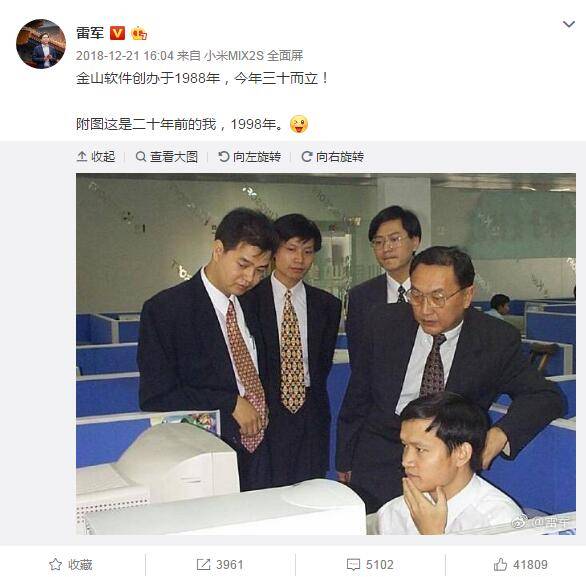Viewport: 586px width, 577px height.
Task: Click the tongue-out emoji in post
Action: tap(299, 124)
